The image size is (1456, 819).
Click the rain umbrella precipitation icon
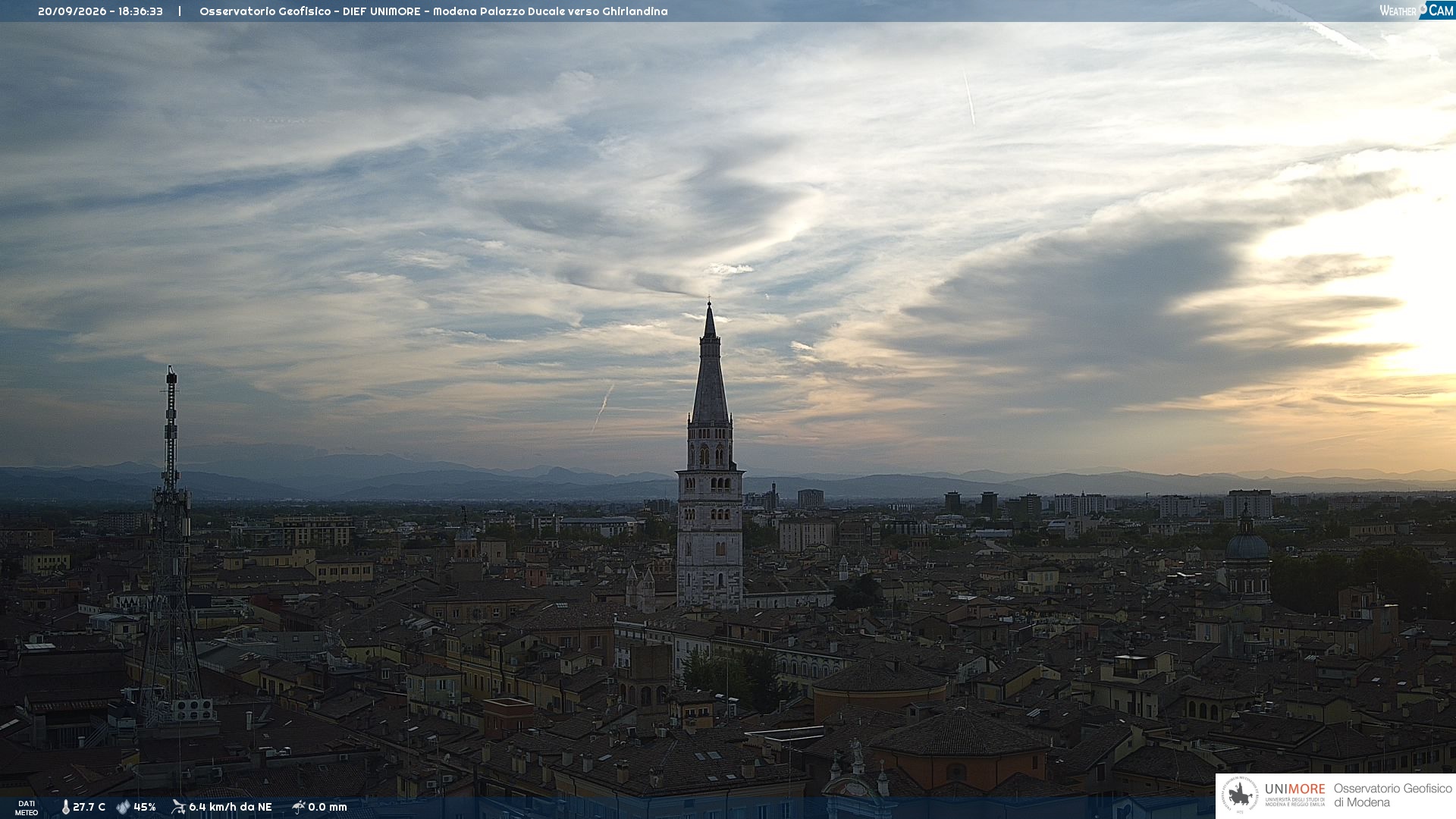(x=298, y=807)
